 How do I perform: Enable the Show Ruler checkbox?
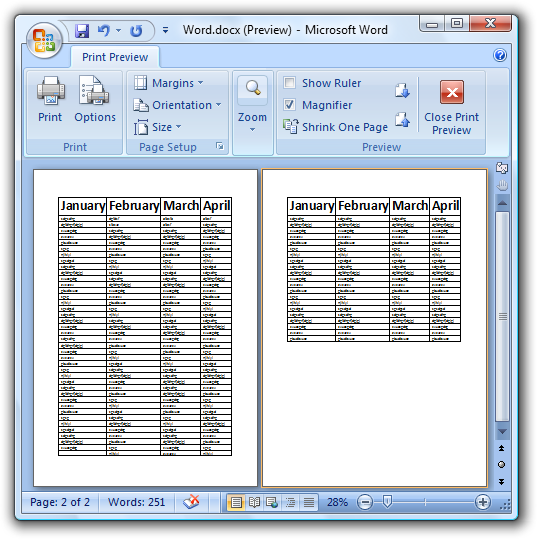pos(289,83)
